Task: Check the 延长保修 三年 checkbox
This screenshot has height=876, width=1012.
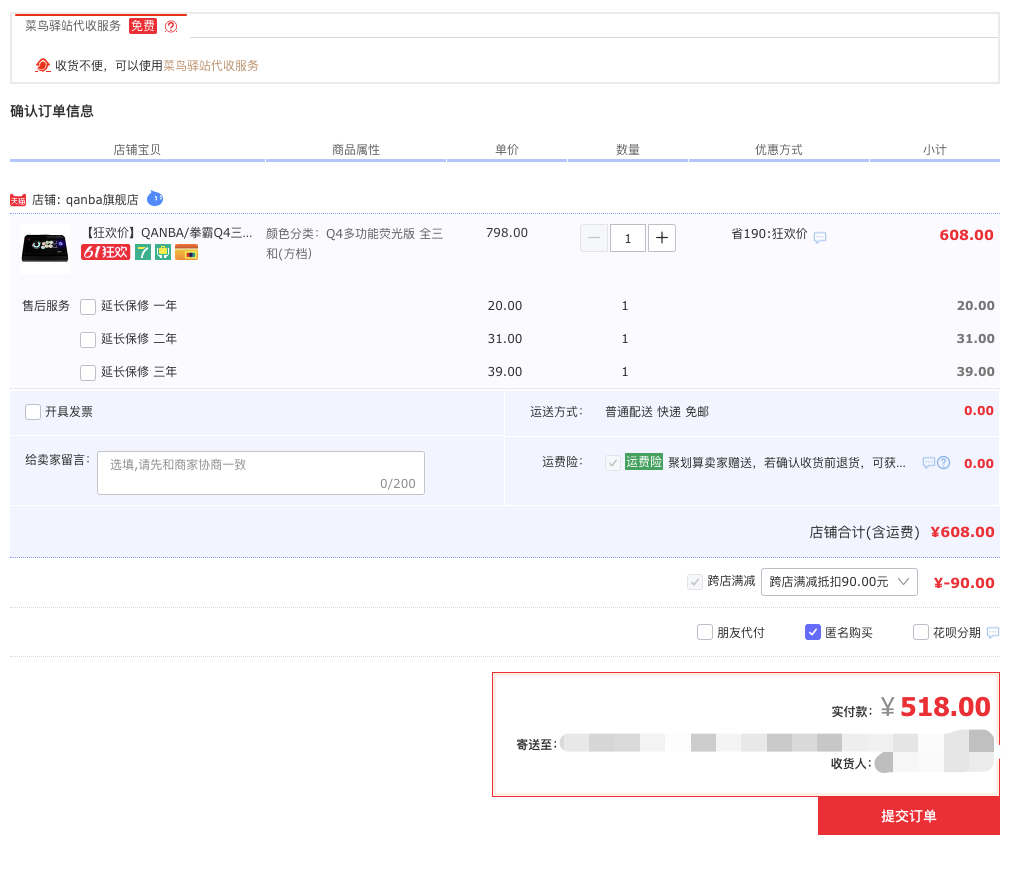Action: (x=88, y=372)
